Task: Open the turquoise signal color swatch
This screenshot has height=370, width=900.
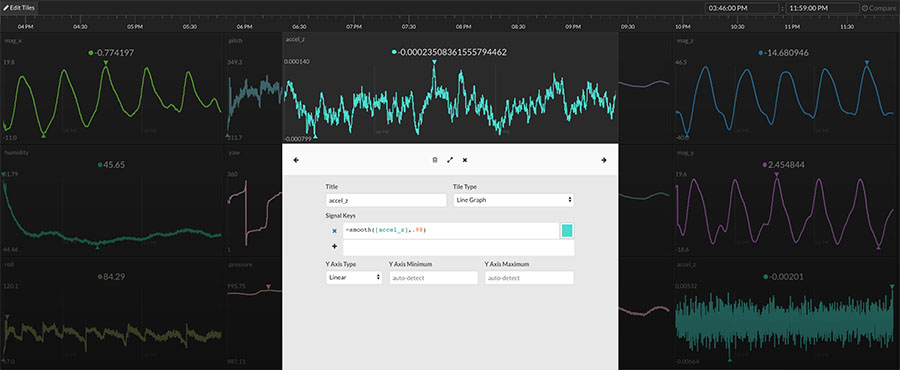Action: (x=567, y=231)
